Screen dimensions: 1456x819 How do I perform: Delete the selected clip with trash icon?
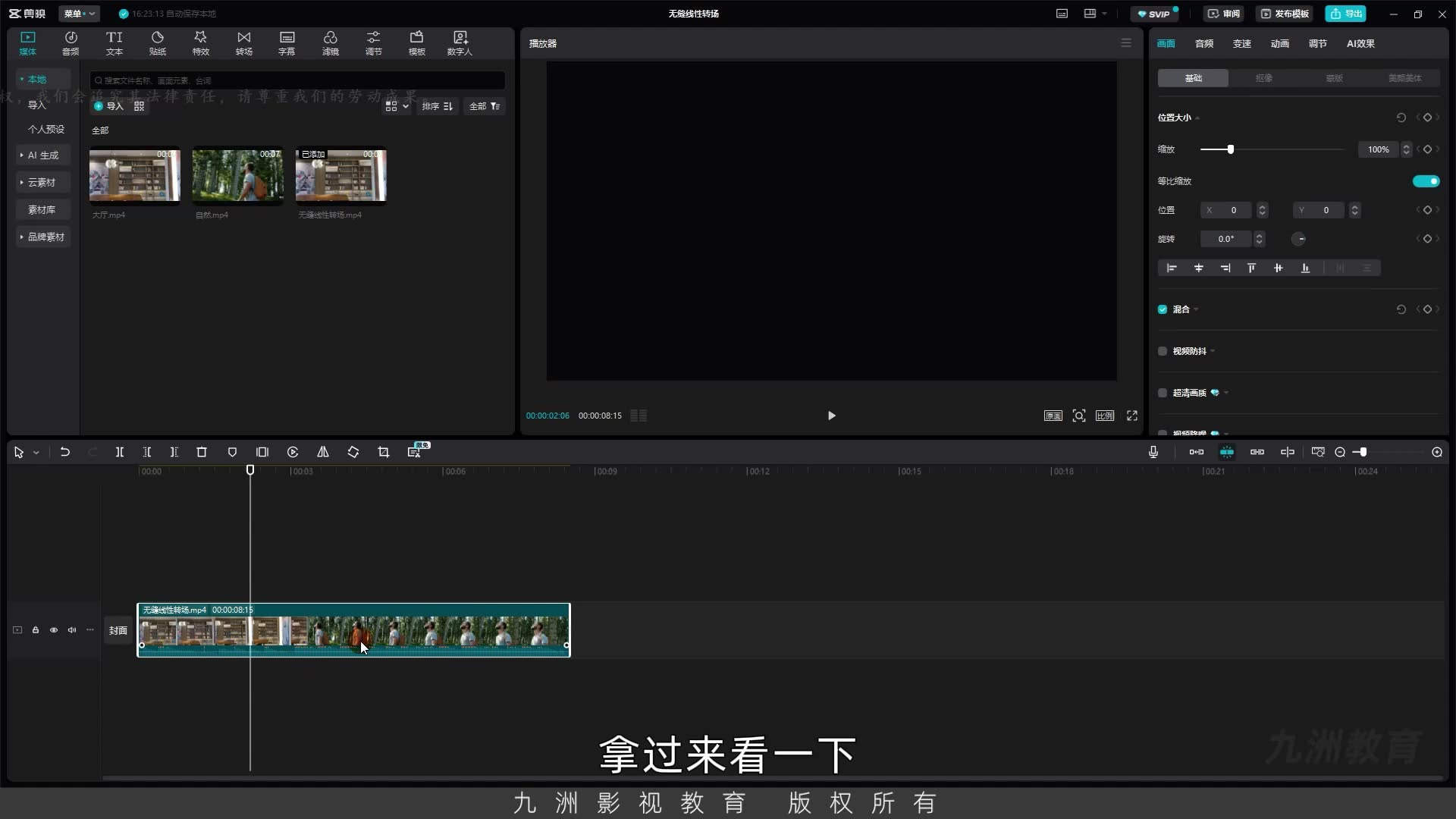click(202, 452)
